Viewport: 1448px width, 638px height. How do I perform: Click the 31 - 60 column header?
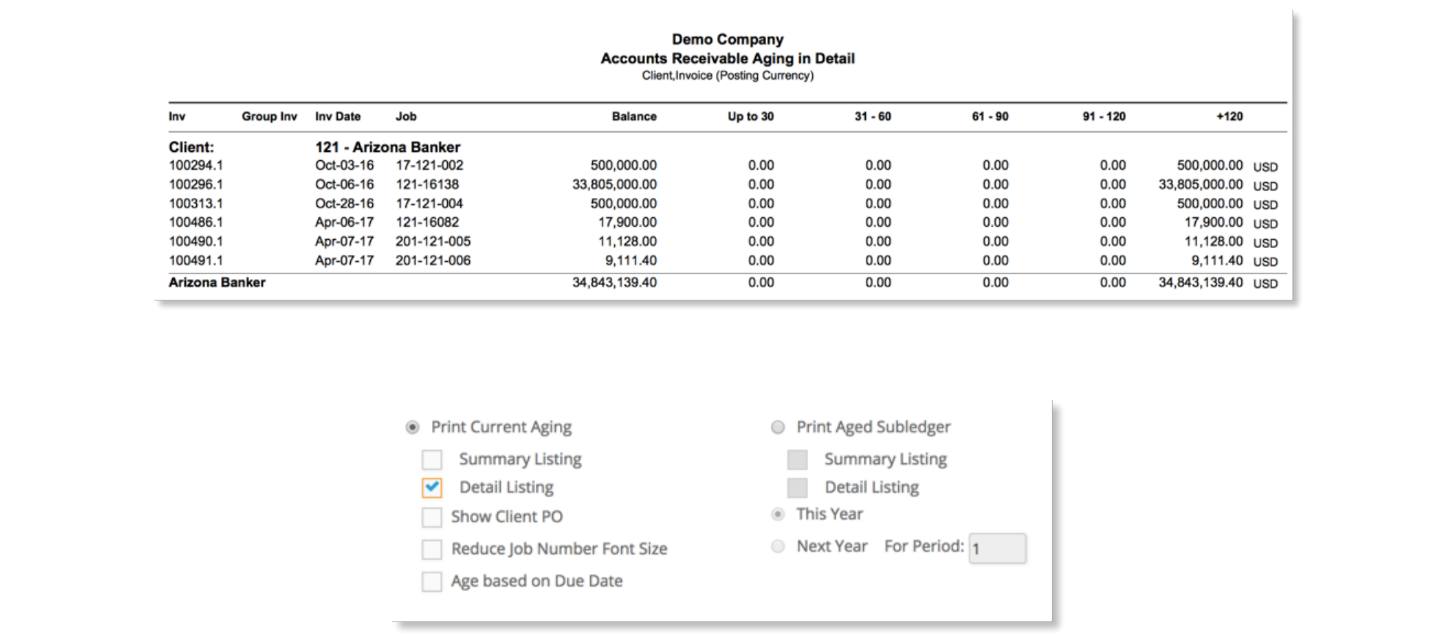(x=872, y=117)
